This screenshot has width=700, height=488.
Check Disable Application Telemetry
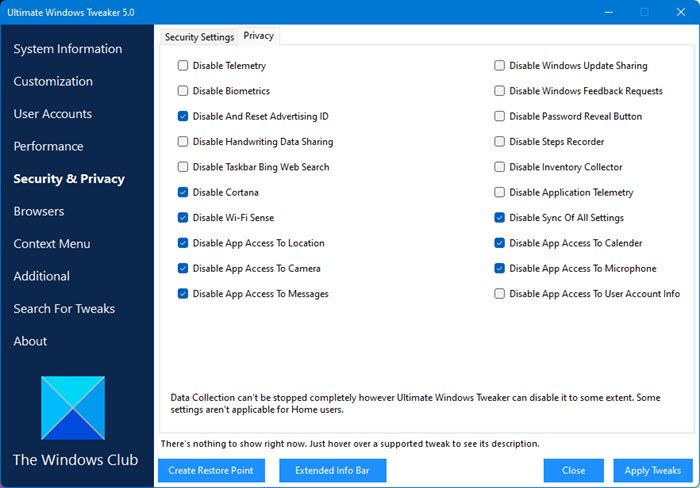pos(499,192)
